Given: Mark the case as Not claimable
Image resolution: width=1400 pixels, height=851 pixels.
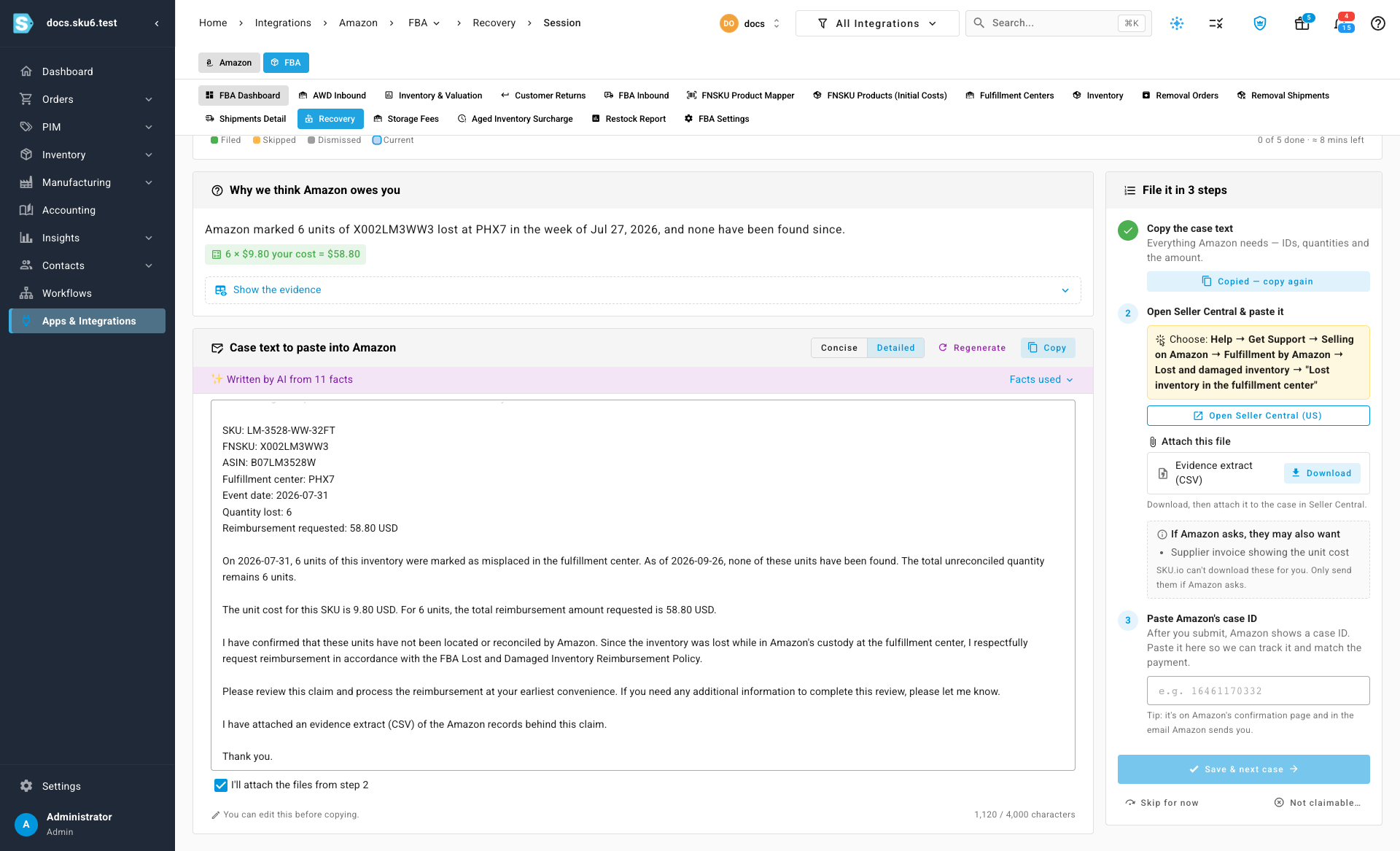Looking at the screenshot, I should (x=1318, y=803).
